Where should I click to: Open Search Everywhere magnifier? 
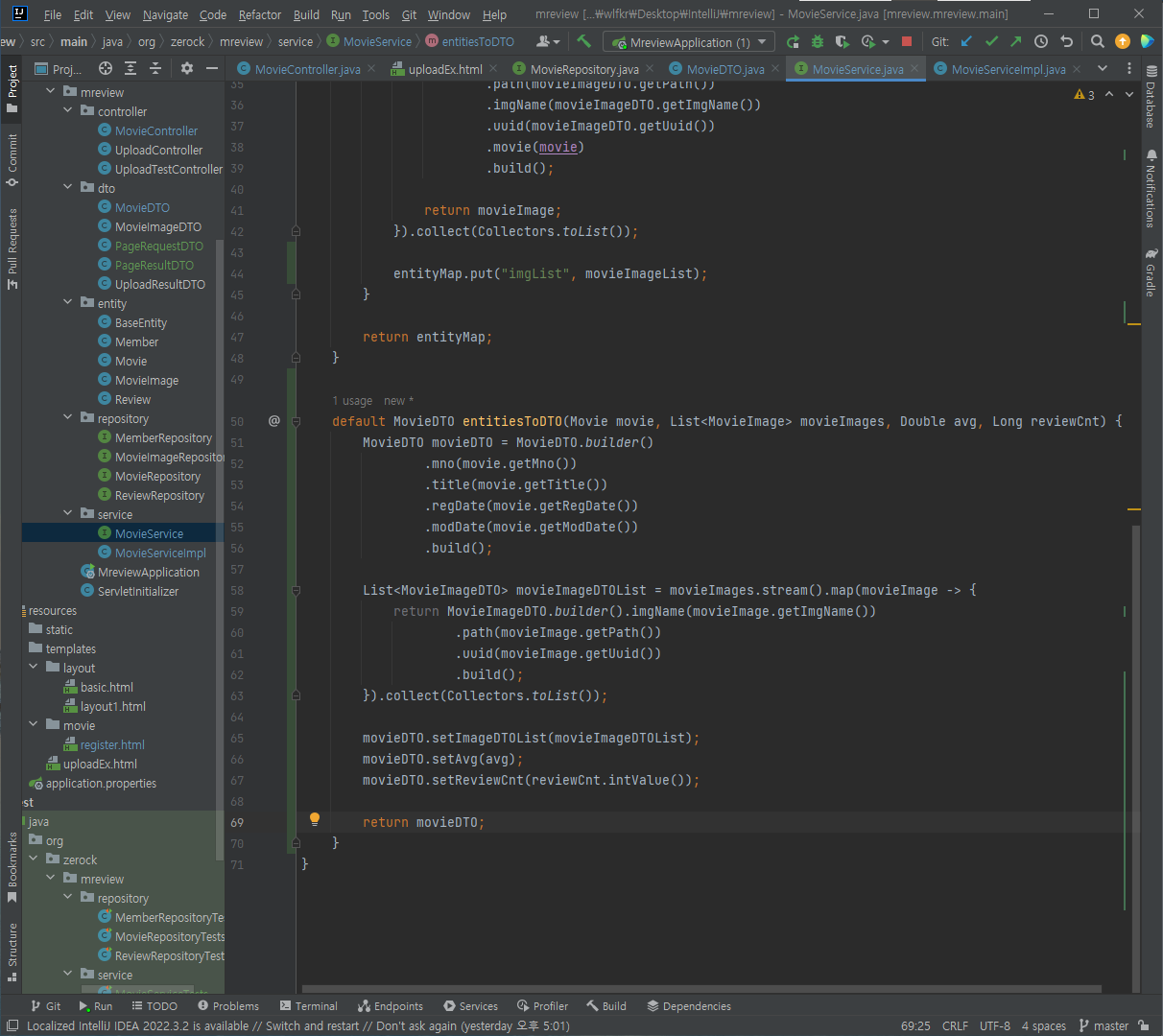pos(1098,41)
